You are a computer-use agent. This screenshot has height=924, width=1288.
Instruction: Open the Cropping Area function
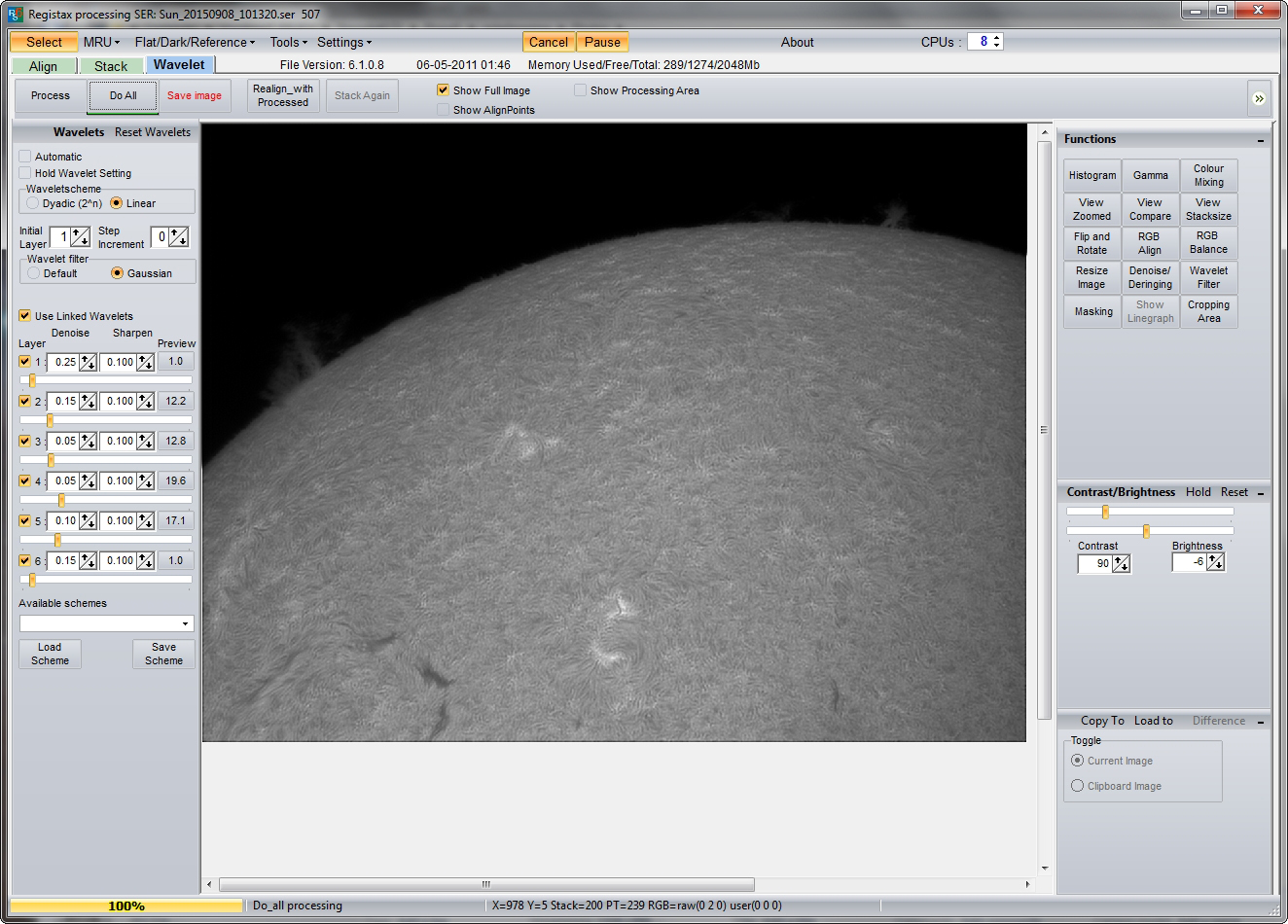(1209, 311)
